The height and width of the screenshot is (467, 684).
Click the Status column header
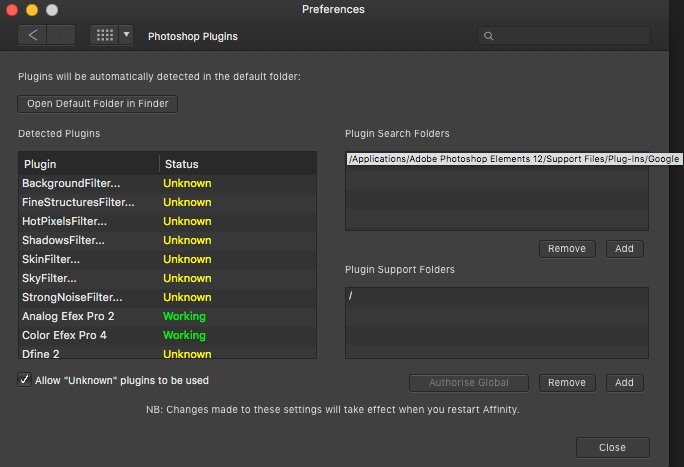tap(237, 163)
